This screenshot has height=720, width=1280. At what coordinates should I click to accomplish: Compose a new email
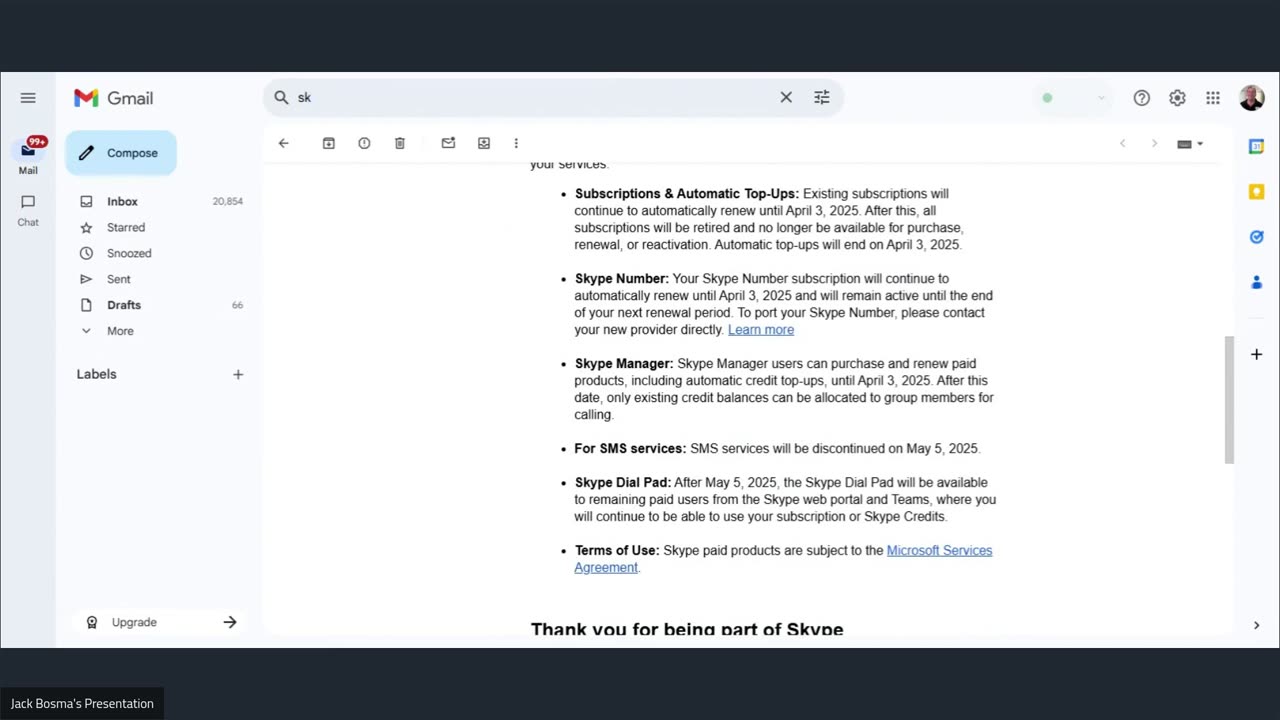pos(121,153)
